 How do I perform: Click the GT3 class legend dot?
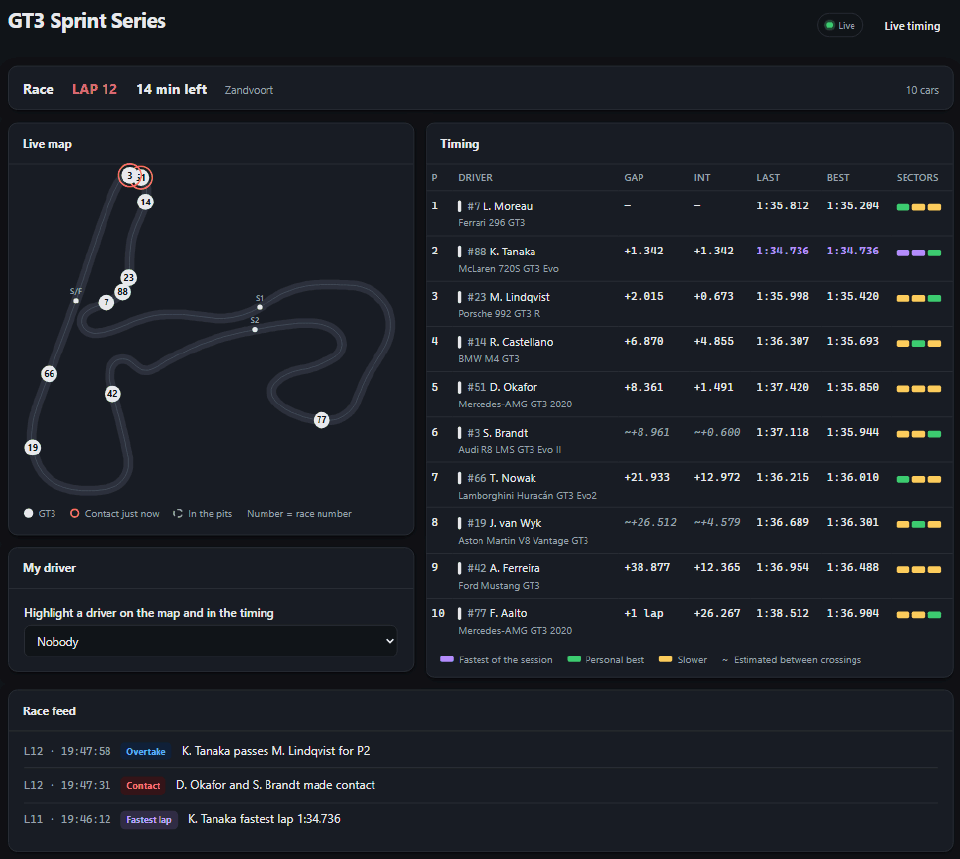tap(28, 514)
